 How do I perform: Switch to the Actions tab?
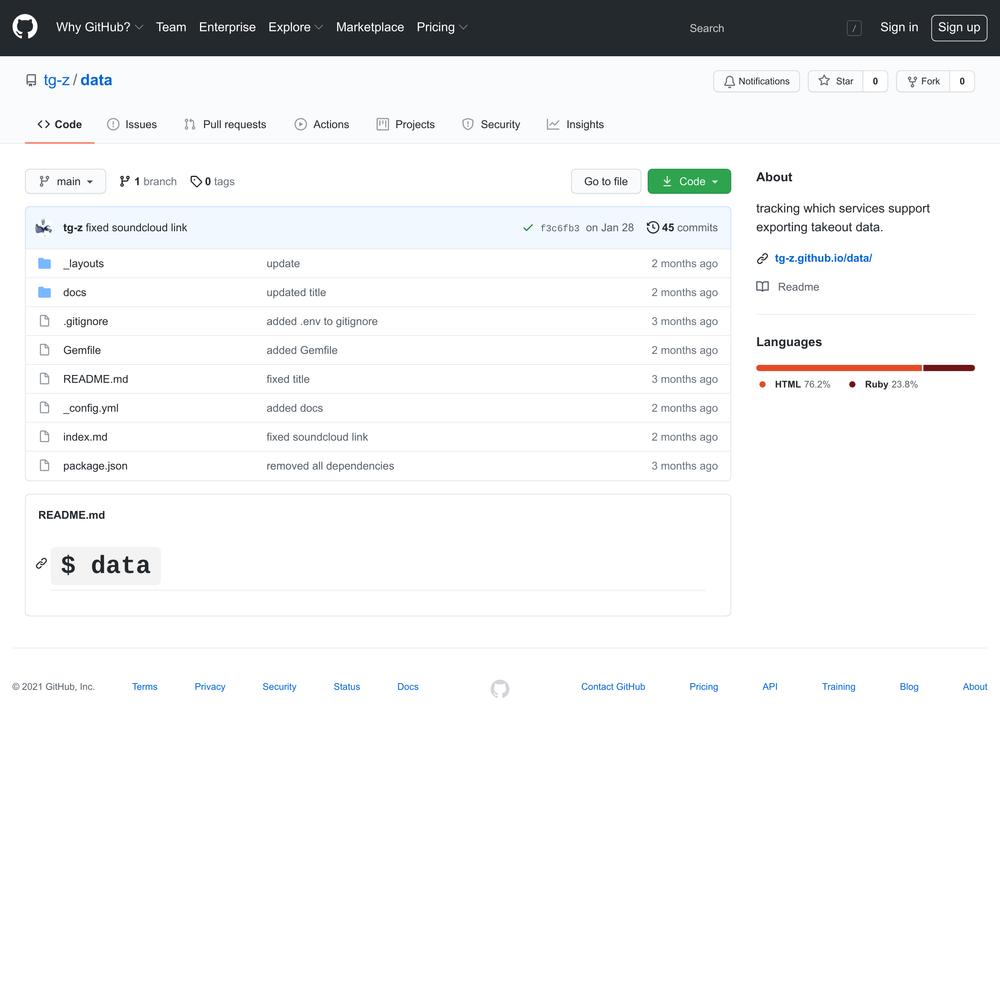point(322,124)
